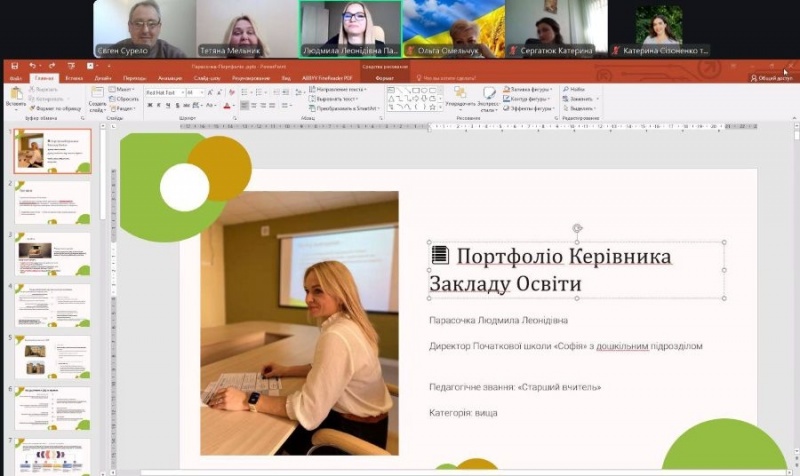Click Quick Styles (Экспресс-стили) icon
Viewport: 800px width, 476px height.
[x=488, y=94]
